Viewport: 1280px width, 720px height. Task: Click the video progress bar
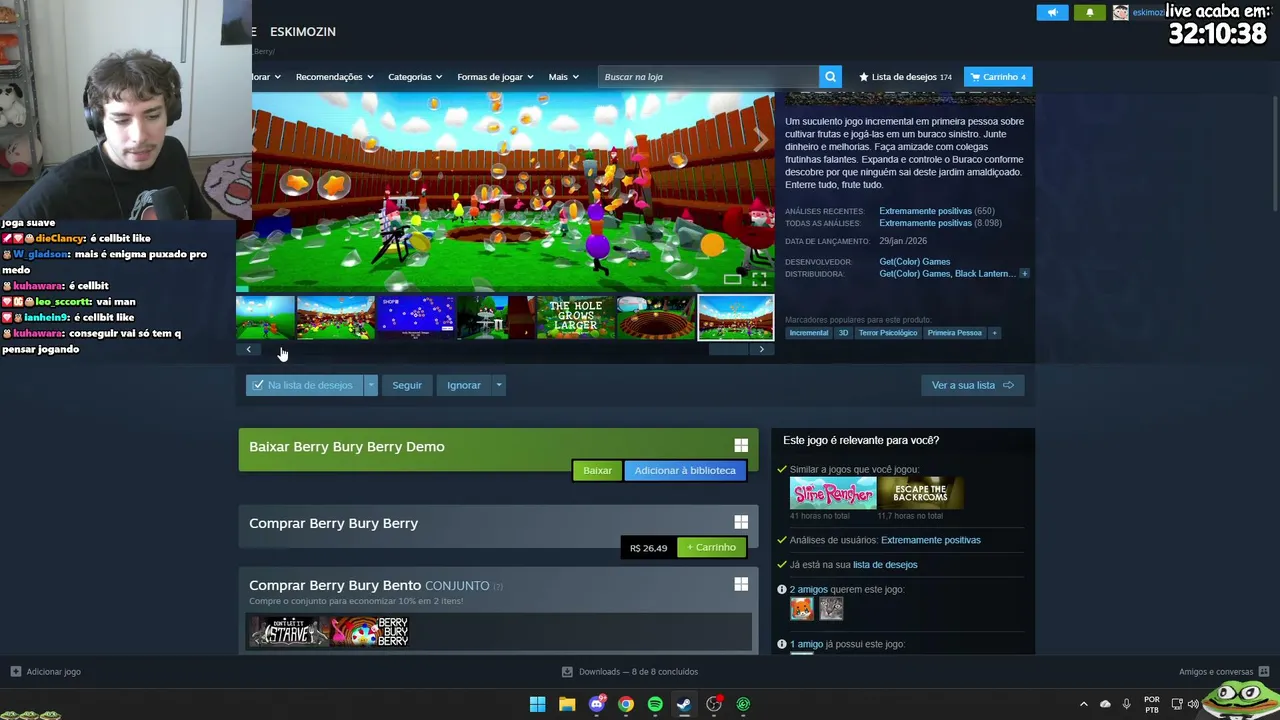(x=505, y=290)
